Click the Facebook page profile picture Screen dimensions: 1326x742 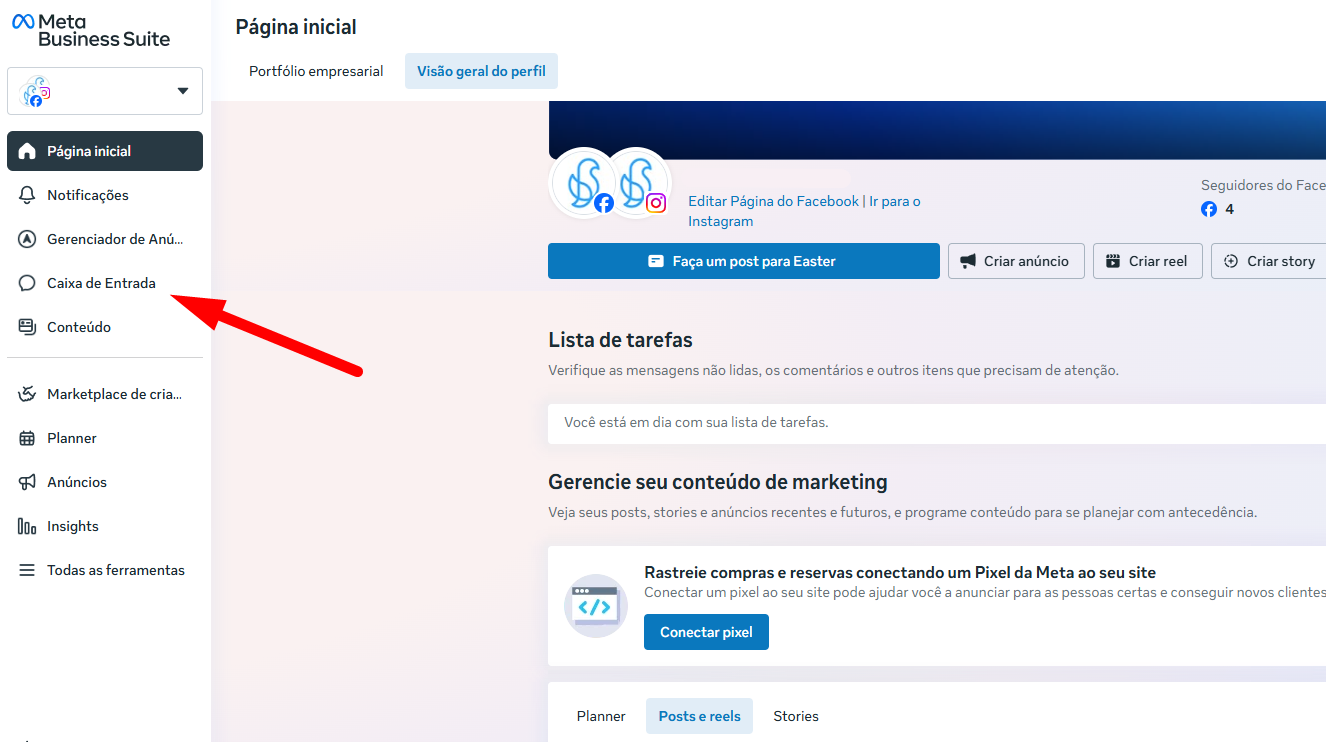point(582,183)
